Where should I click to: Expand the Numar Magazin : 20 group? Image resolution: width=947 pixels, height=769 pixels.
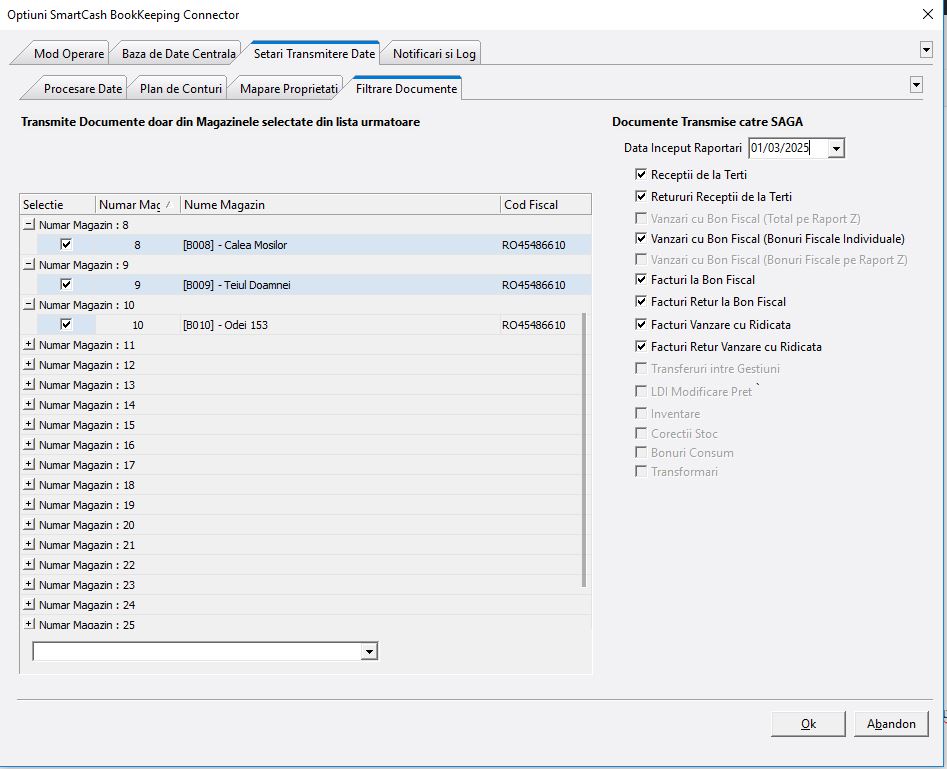tap(28, 524)
